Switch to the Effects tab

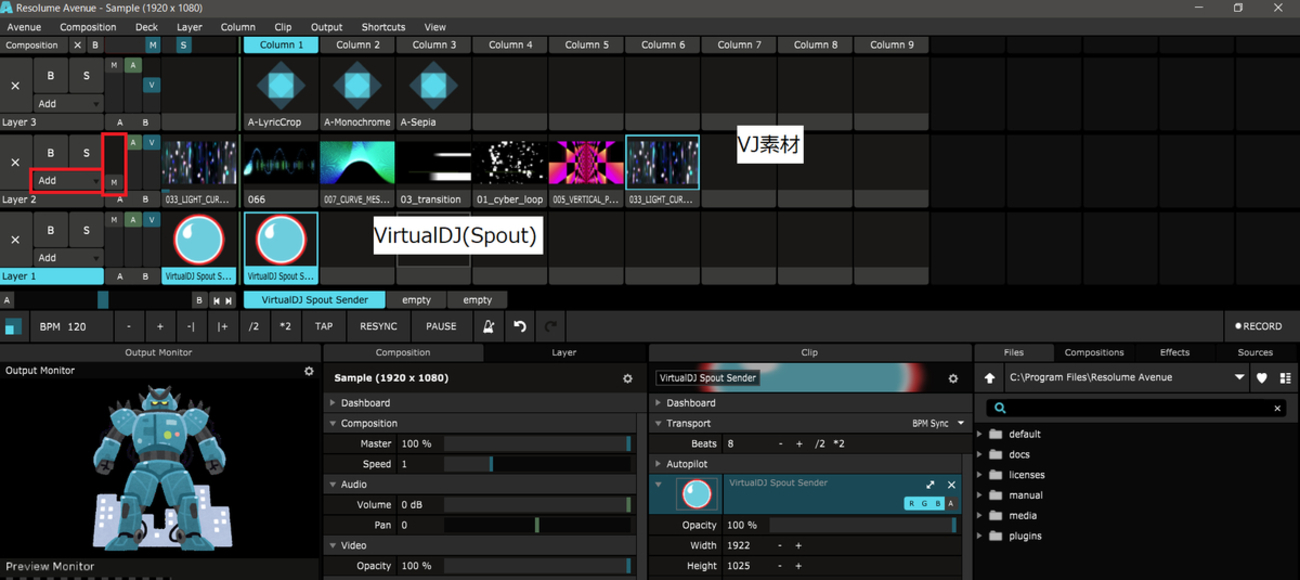pos(1174,352)
